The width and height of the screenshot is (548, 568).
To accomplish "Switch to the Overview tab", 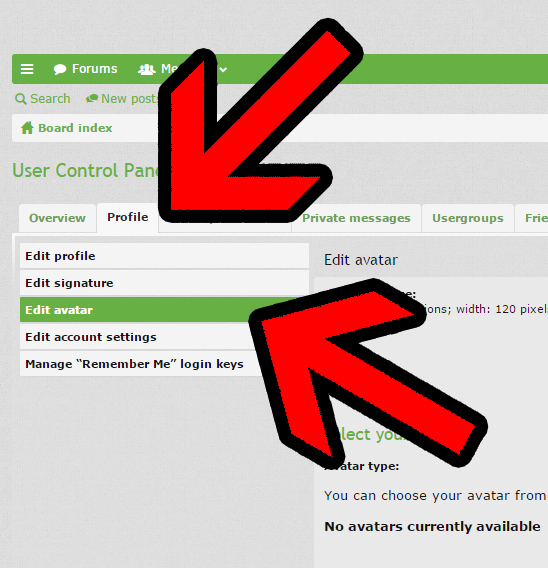I will click(x=57, y=218).
